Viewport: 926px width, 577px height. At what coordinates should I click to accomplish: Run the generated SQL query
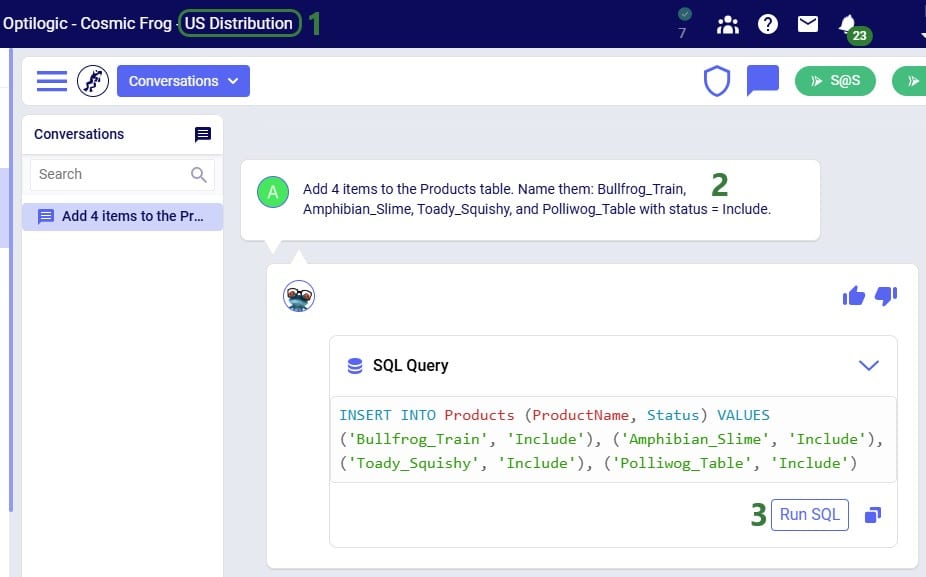[810, 515]
